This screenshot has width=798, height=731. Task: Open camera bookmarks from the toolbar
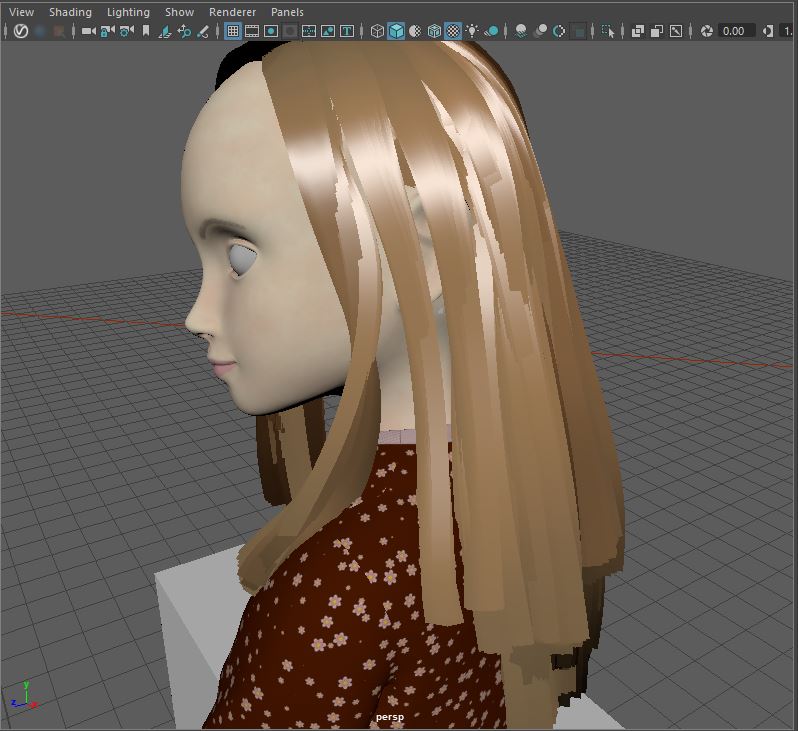146,31
